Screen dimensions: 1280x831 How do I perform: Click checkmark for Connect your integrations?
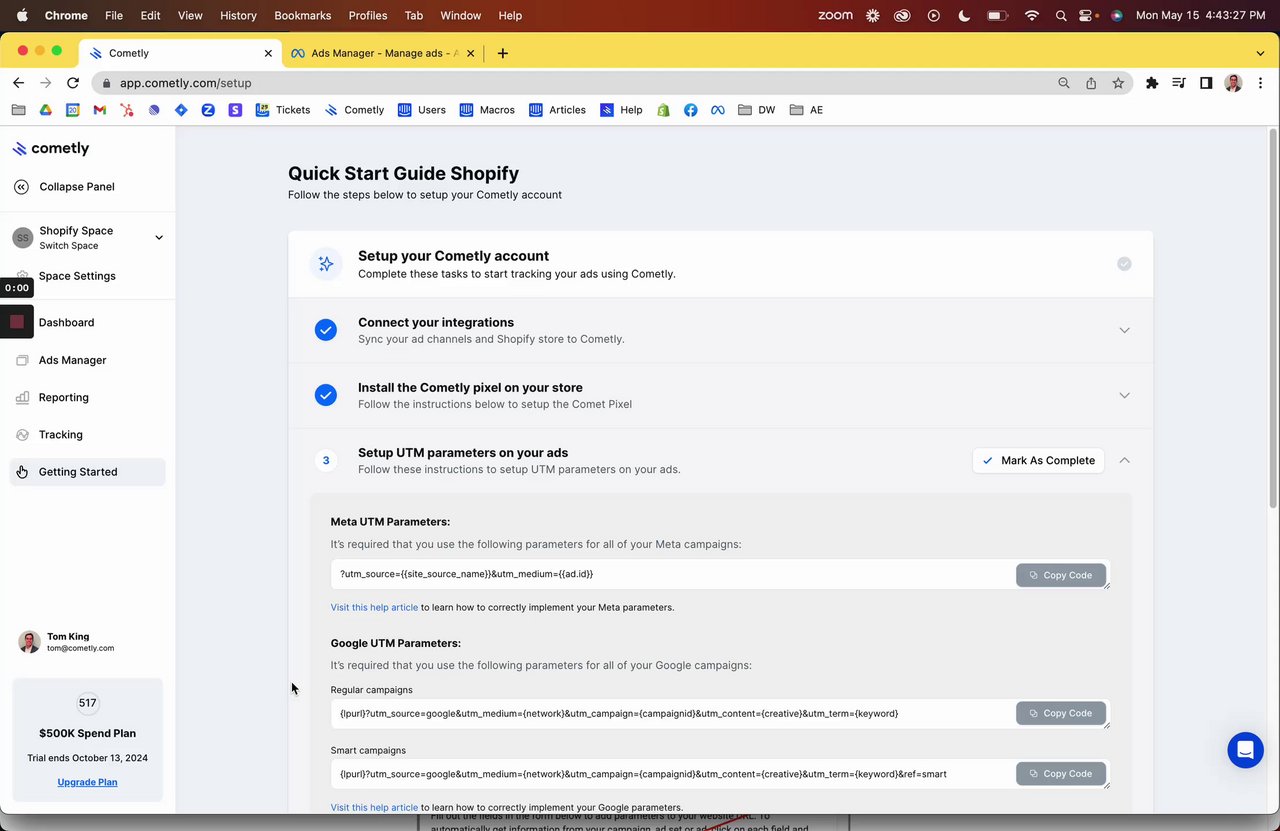[326, 330]
